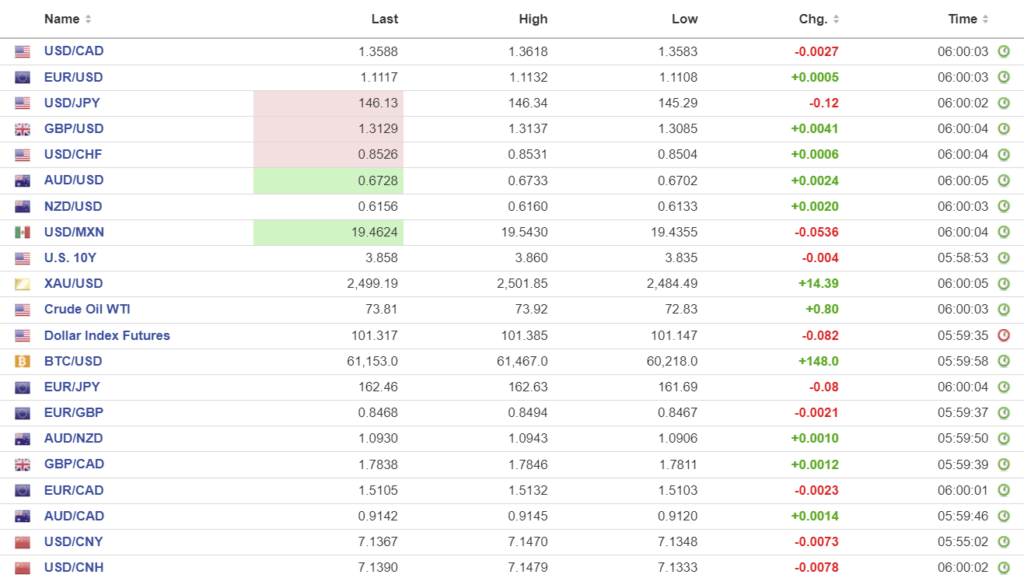Open the U.S. 10Y link
The width and height of the screenshot is (1024, 578).
70,258
